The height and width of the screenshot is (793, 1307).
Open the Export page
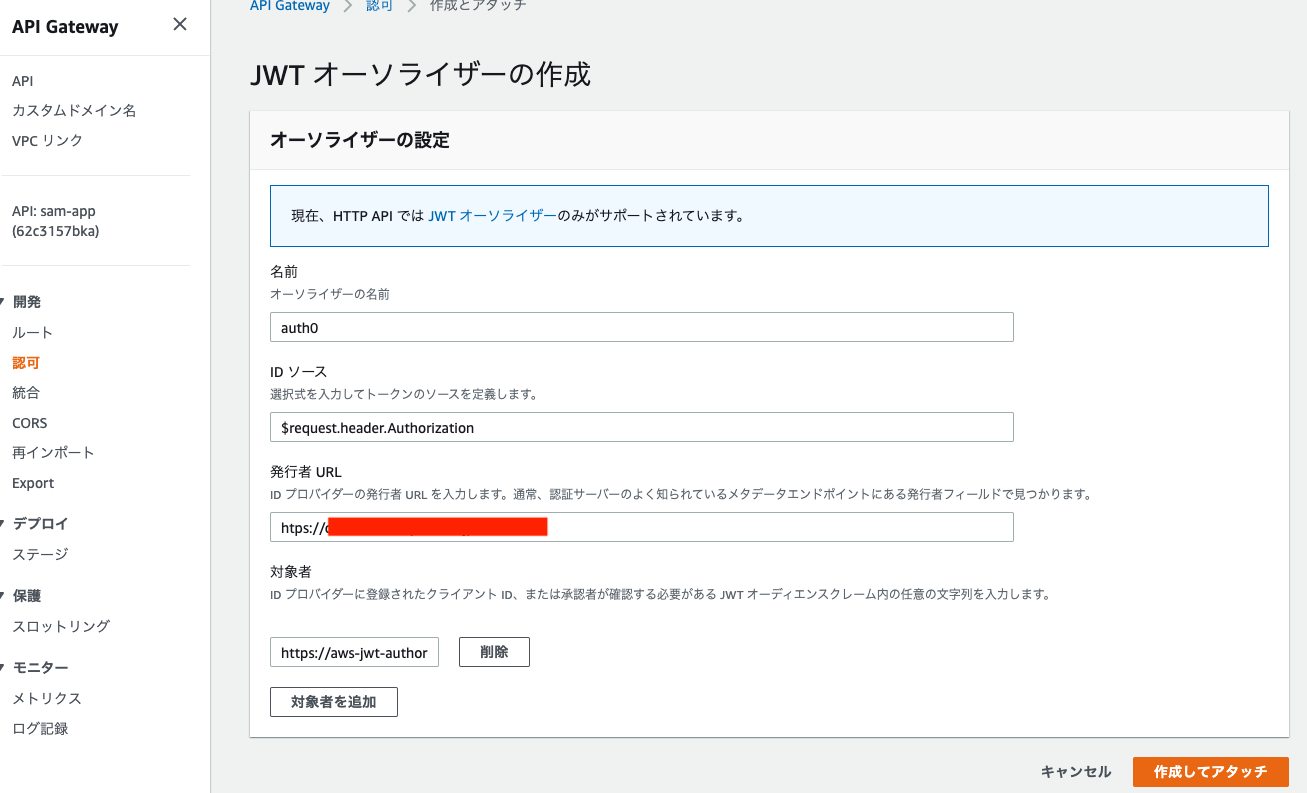pyautogui.click(x=32, y=483)
